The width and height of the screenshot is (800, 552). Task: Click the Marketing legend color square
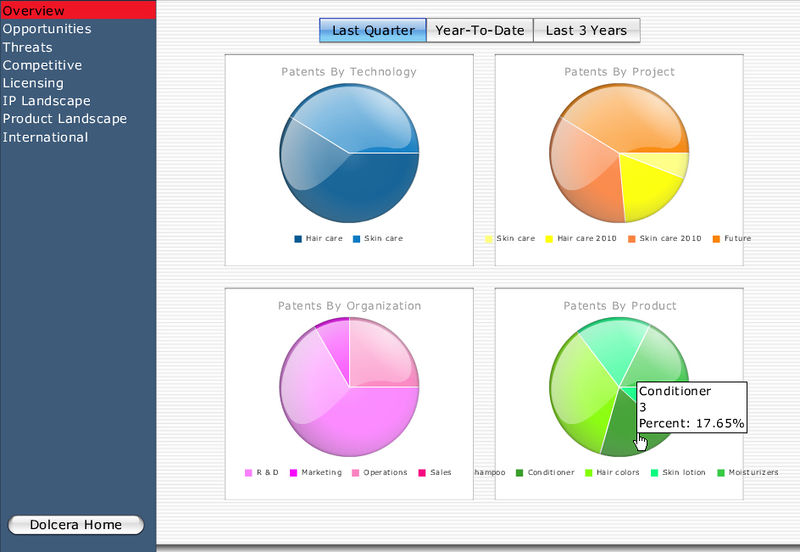(x=293, y=473)
